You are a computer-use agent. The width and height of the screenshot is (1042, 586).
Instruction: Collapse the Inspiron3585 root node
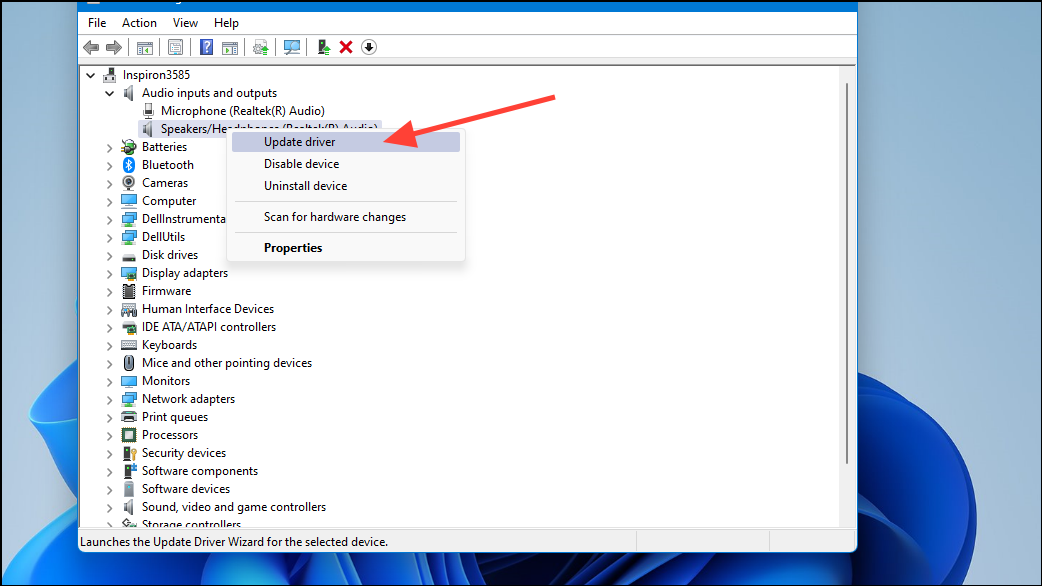[x=90, y=75]
